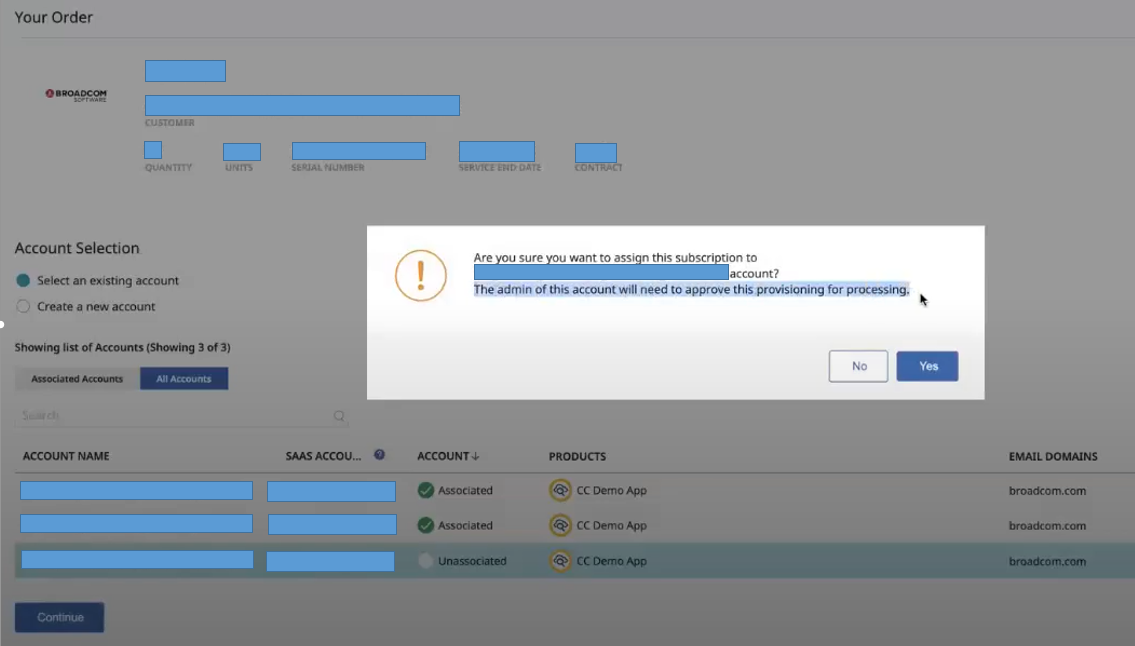Click the PRODUCTS column header
This screenshot has height=646, width=1135.
(577, 456)
